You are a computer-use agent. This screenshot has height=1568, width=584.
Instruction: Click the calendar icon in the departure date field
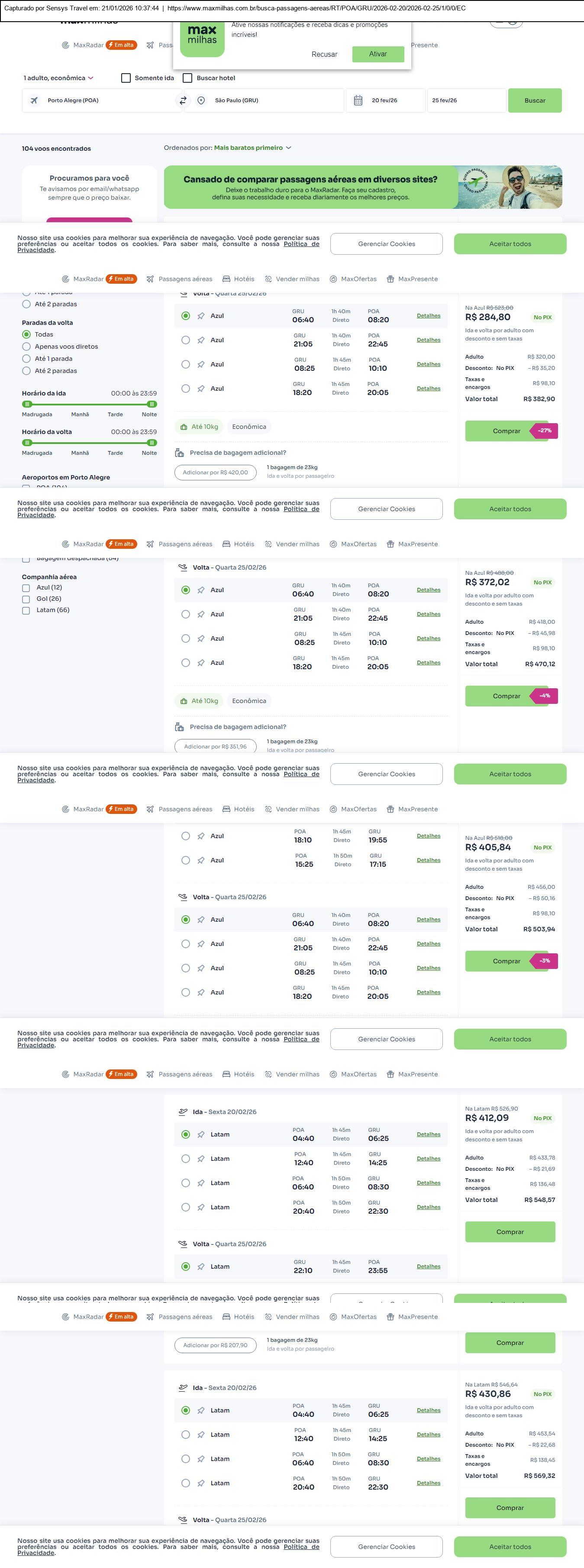coord(358,100)
